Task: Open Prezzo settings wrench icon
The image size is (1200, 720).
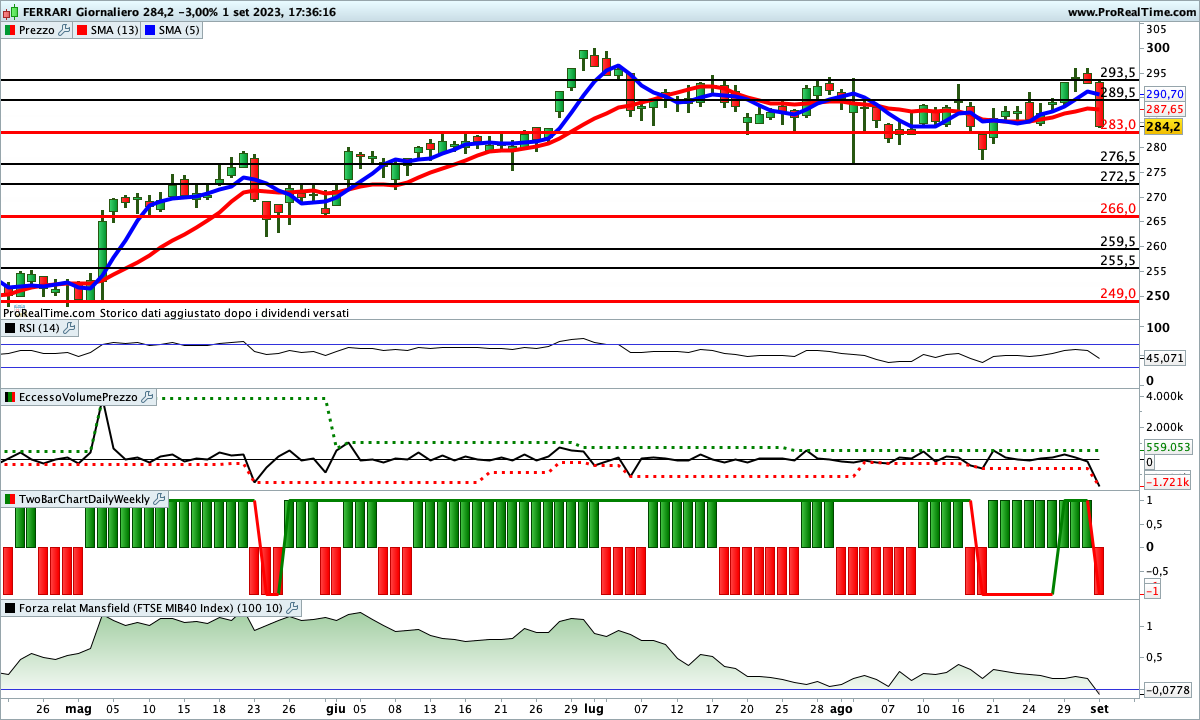Action: [x=65, y=30]
